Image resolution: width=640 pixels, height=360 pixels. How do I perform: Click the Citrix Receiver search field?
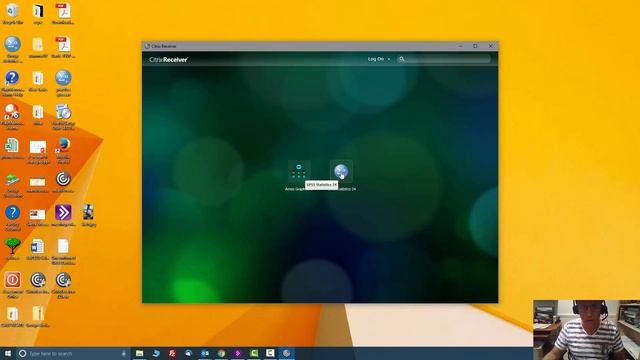pos(444,59)
